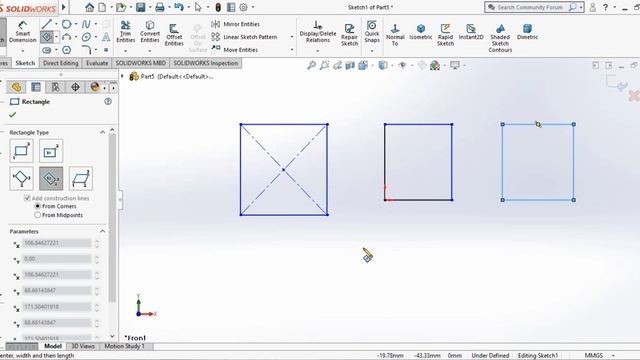Open Trim Entities dropdown arrow
The image size is (640, 360).
[x=125, y=51]
